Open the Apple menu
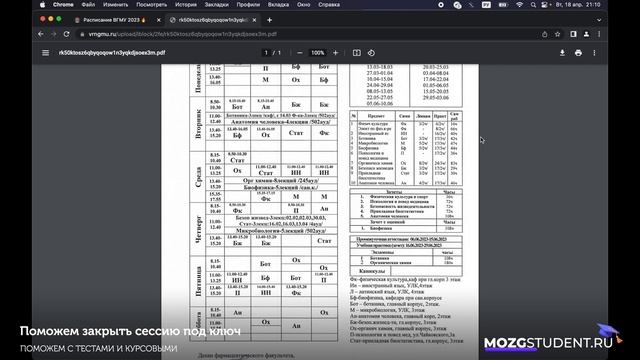This screenshot has width=640, height=360. [42, 5]
